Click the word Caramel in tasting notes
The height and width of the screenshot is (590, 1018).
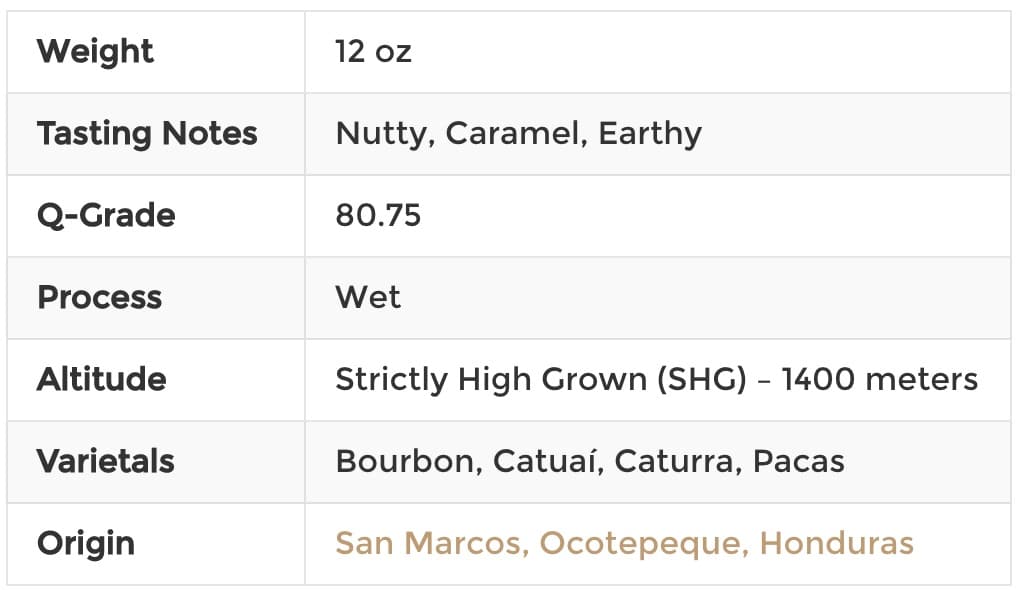[x=517, y=134]
